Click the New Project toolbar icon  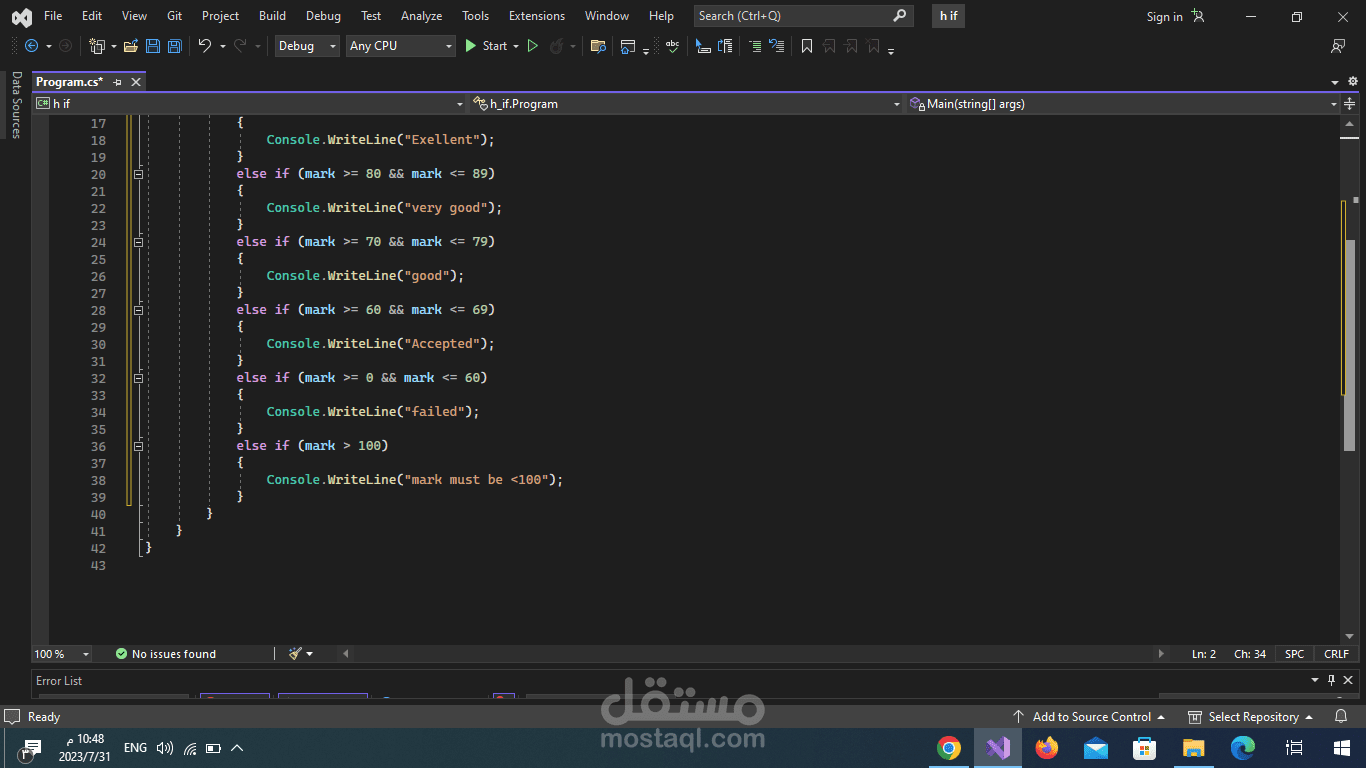point(97,46)
